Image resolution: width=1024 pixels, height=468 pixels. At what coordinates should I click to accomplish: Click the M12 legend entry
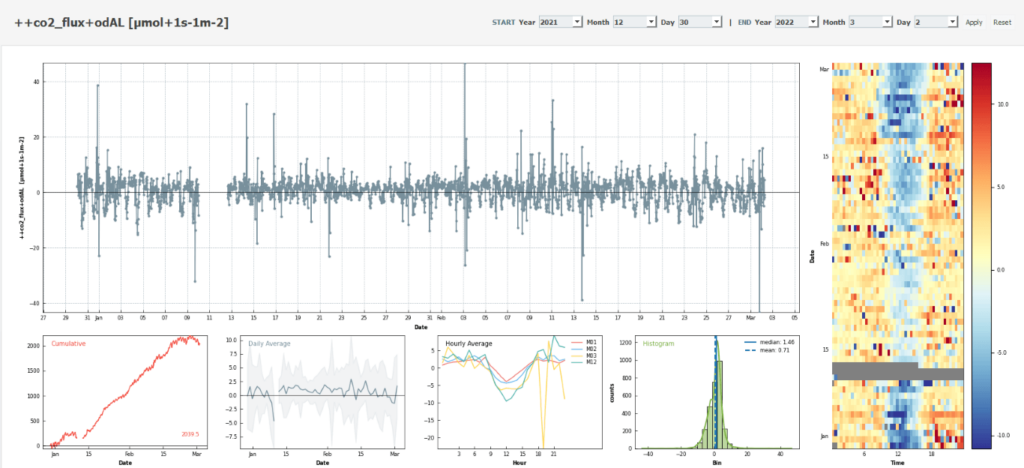(x=584, y=362)
